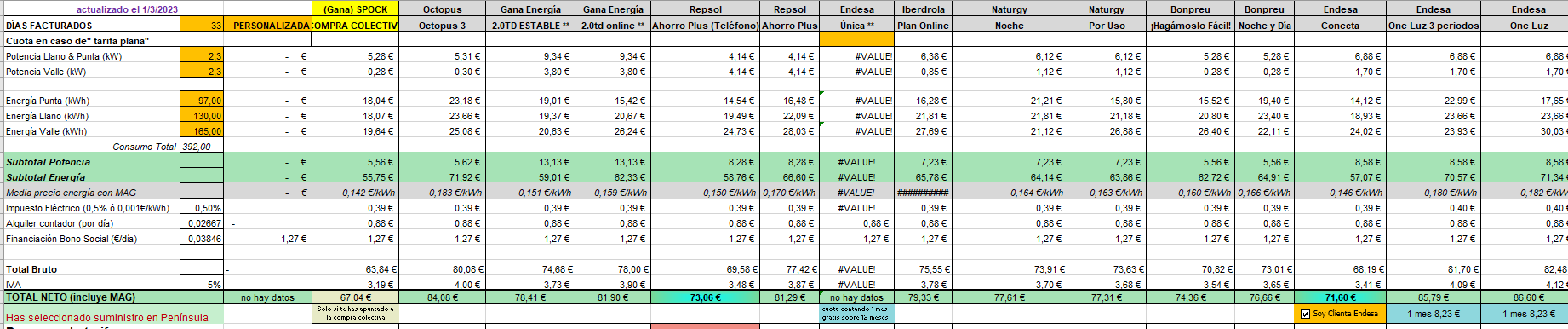Click the 2.0TD ESTABLE ** tariff header
This screenshot has height=329, width=1568.
pos(530,26)
